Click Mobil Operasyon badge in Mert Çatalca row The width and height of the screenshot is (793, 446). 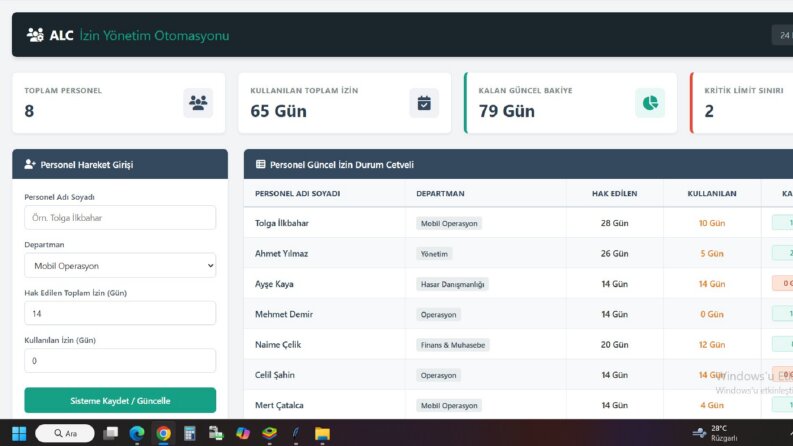pos(449,406)
